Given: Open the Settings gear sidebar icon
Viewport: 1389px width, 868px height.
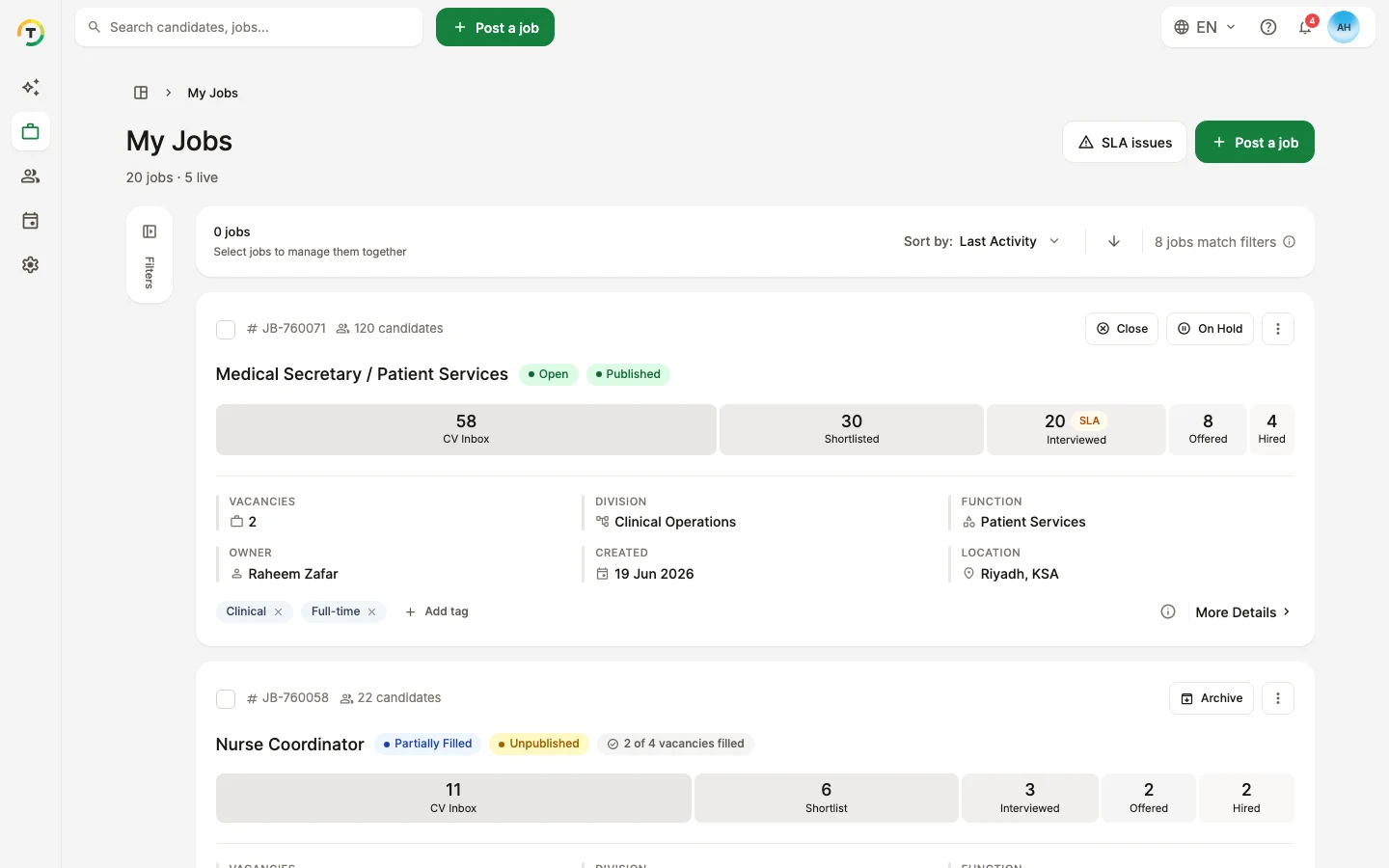Looking at the screenshot, I should tap(31, 265).
